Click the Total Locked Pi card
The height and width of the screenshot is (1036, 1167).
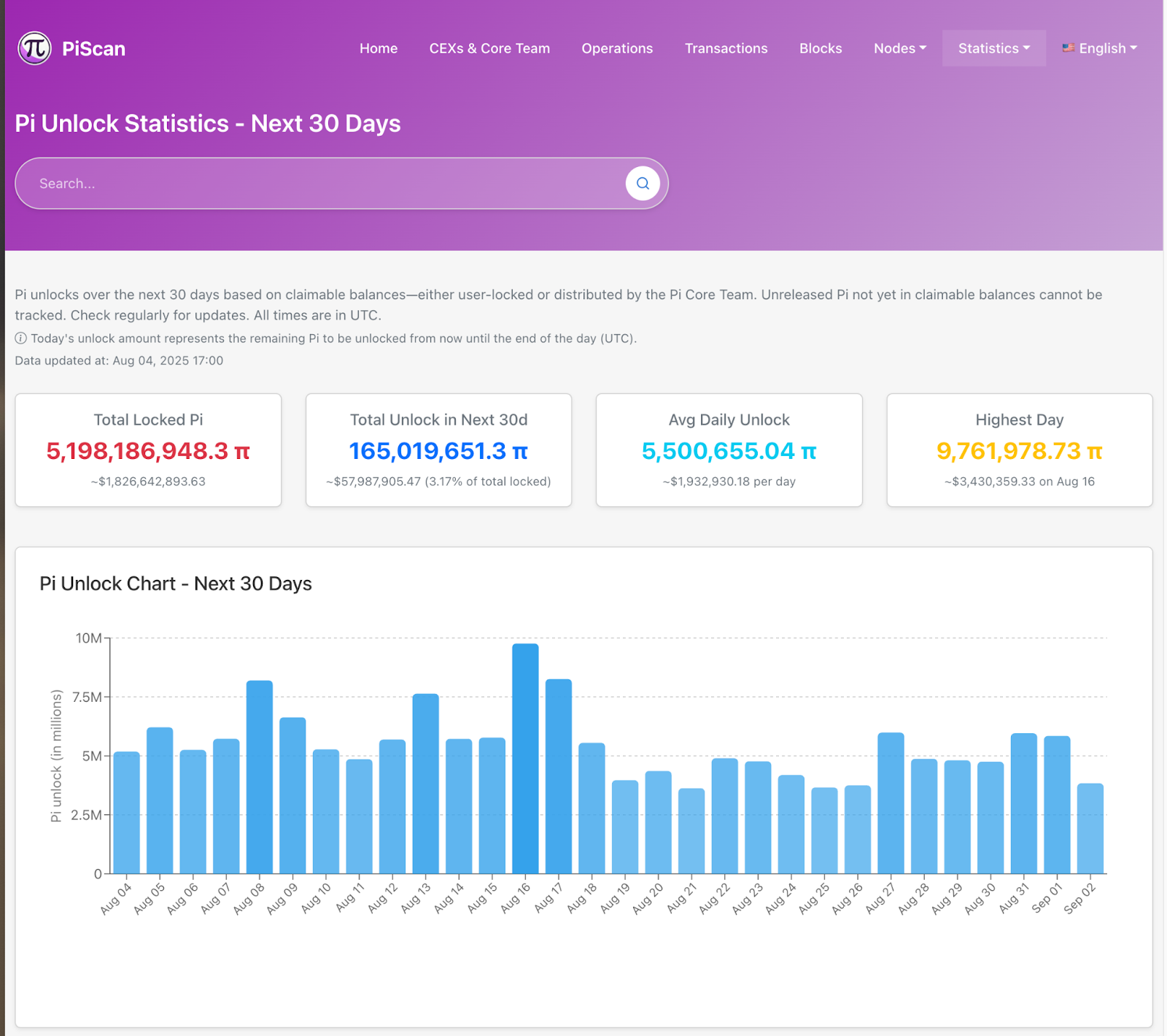pos(148,450)
